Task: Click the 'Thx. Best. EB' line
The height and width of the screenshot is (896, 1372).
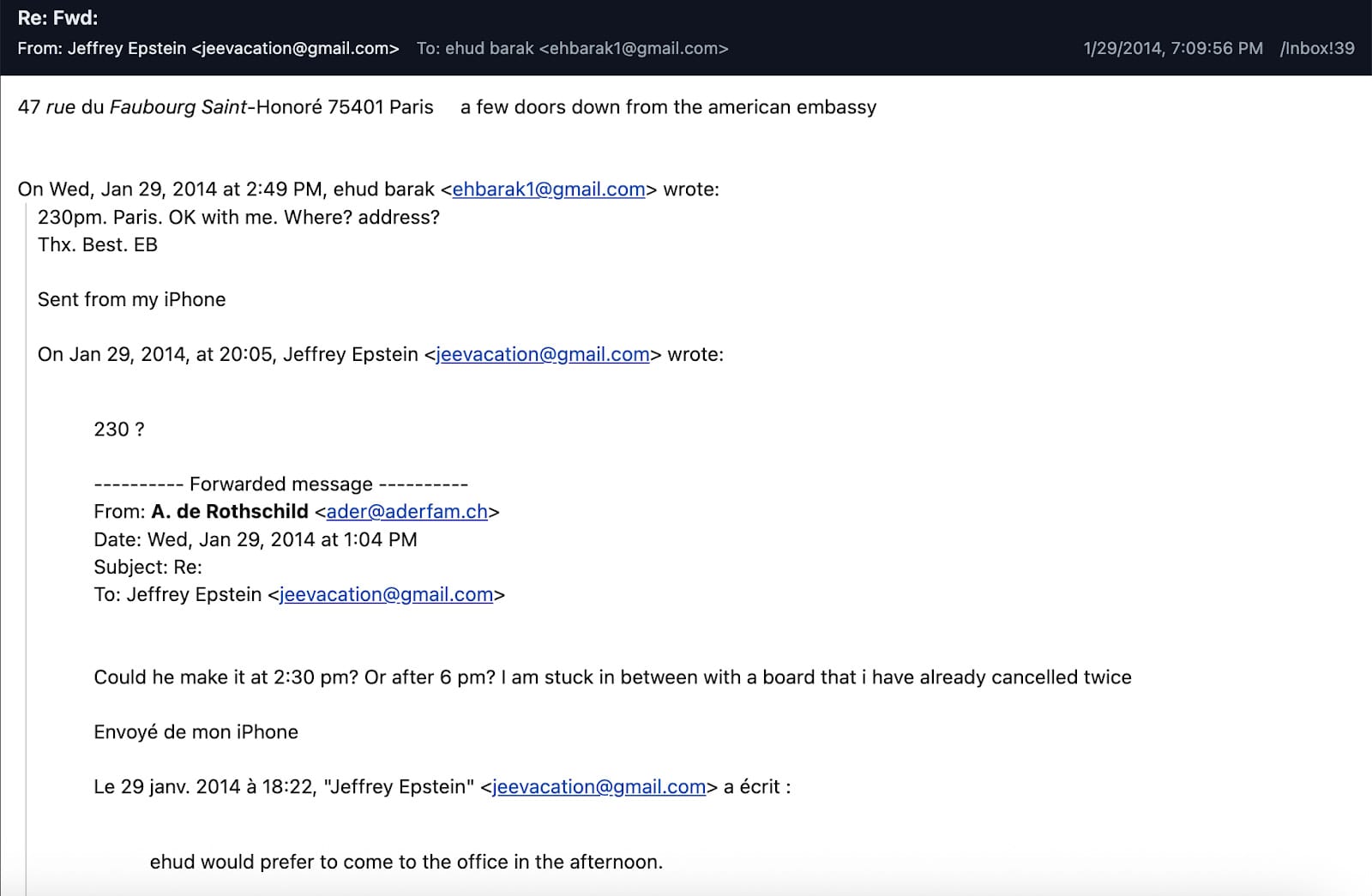Action: [98, 245]
